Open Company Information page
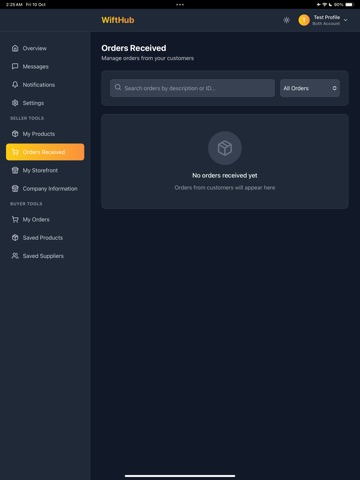This screenshot has height=480, width=360. (x=45, y=189)
